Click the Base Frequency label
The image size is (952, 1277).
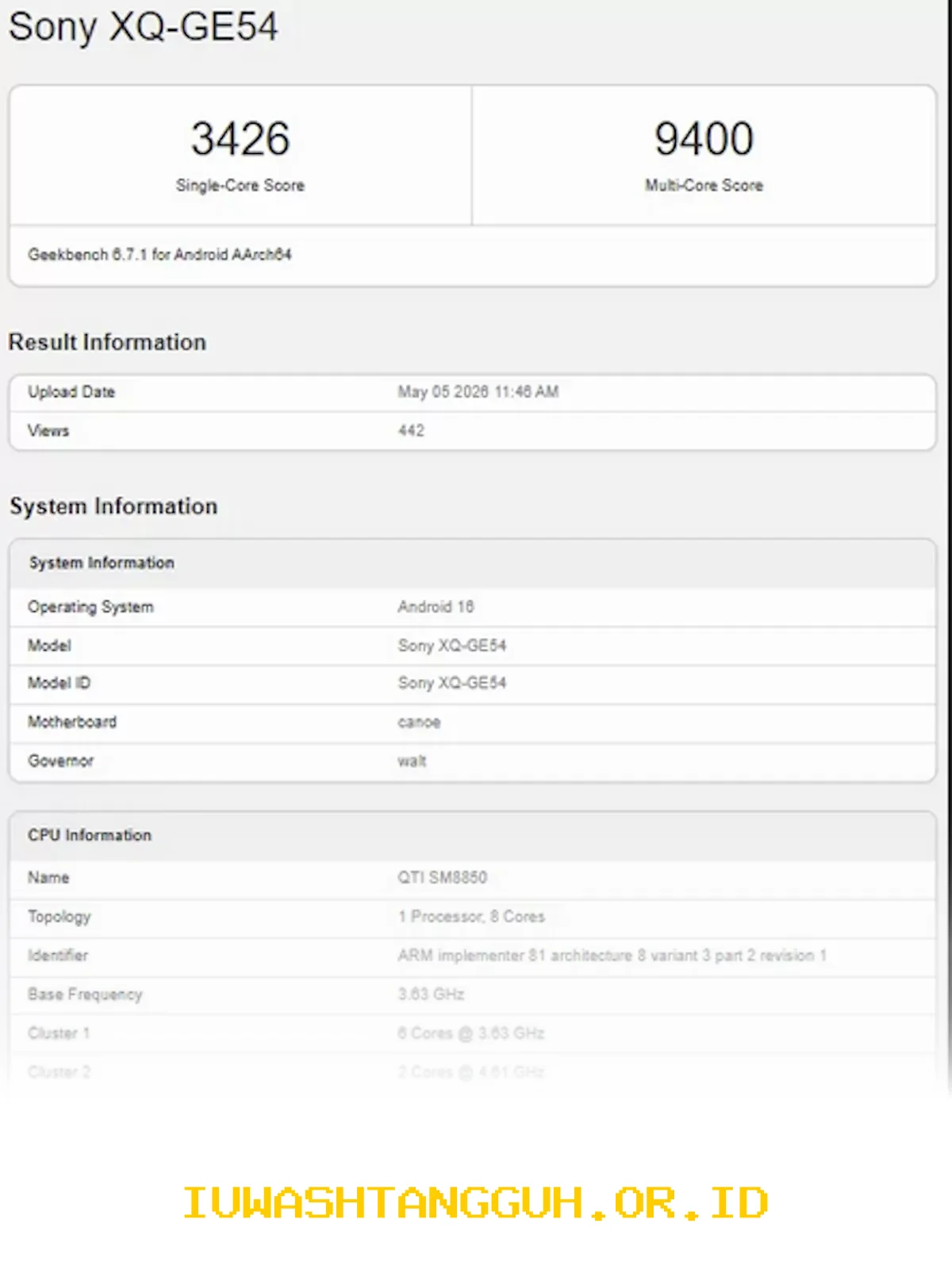[85, 994]
